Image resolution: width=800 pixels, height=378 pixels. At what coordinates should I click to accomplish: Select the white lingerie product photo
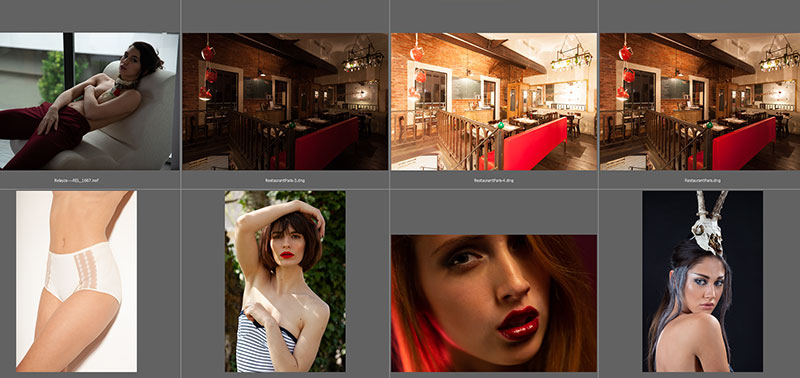(x=76, y=281)
